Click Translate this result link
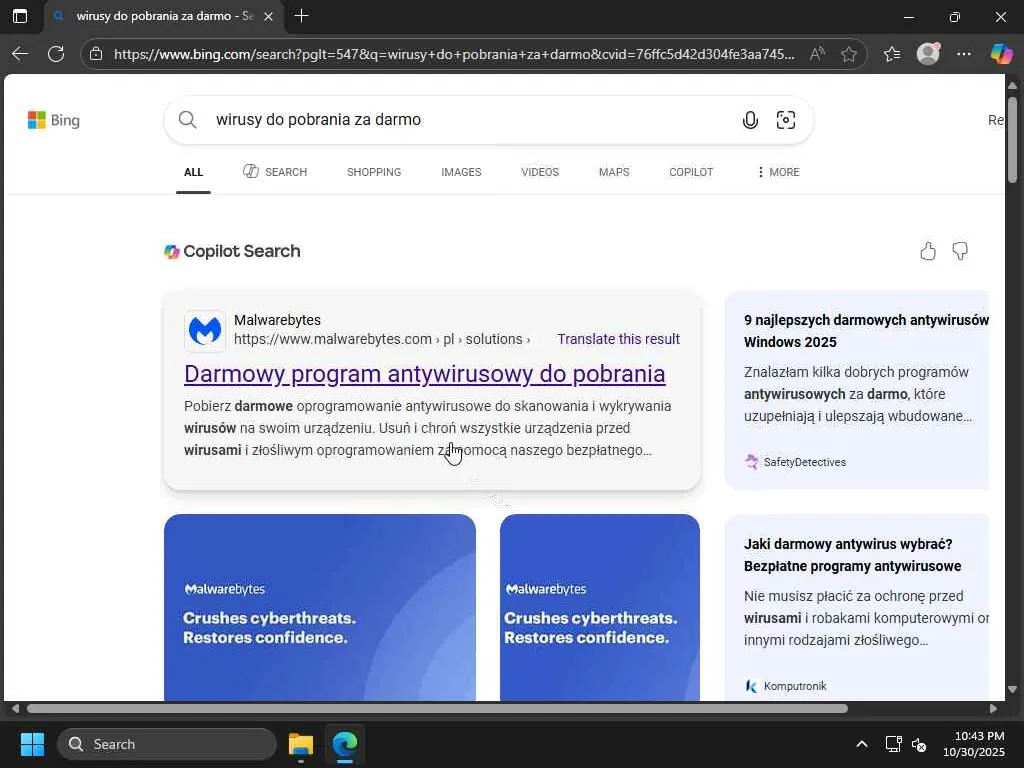 tap(618, 340)
